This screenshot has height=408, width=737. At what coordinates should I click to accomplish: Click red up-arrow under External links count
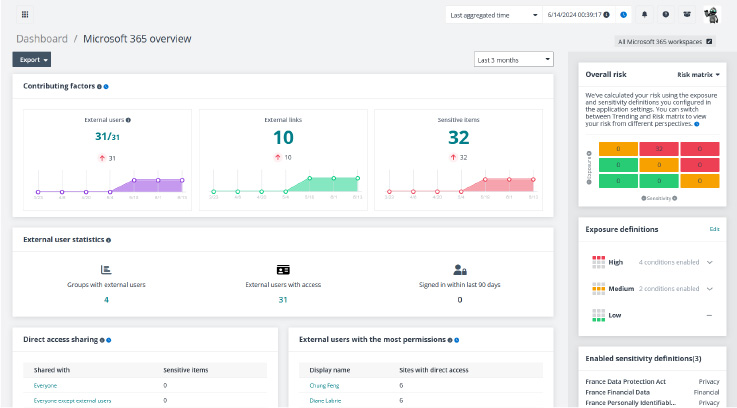tap(277, 157)
